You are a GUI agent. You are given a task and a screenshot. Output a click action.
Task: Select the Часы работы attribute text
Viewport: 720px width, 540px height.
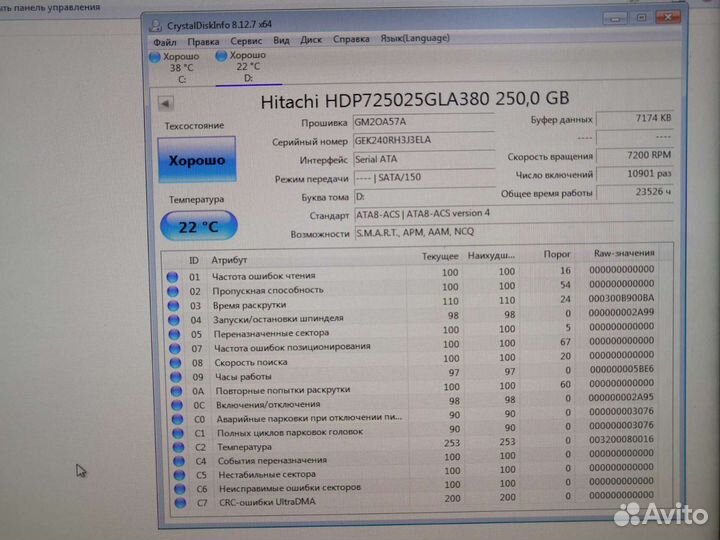tap(243, 377)
